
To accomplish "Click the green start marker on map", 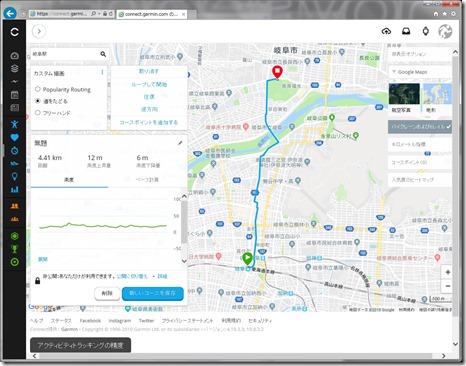I will point(247,258).
